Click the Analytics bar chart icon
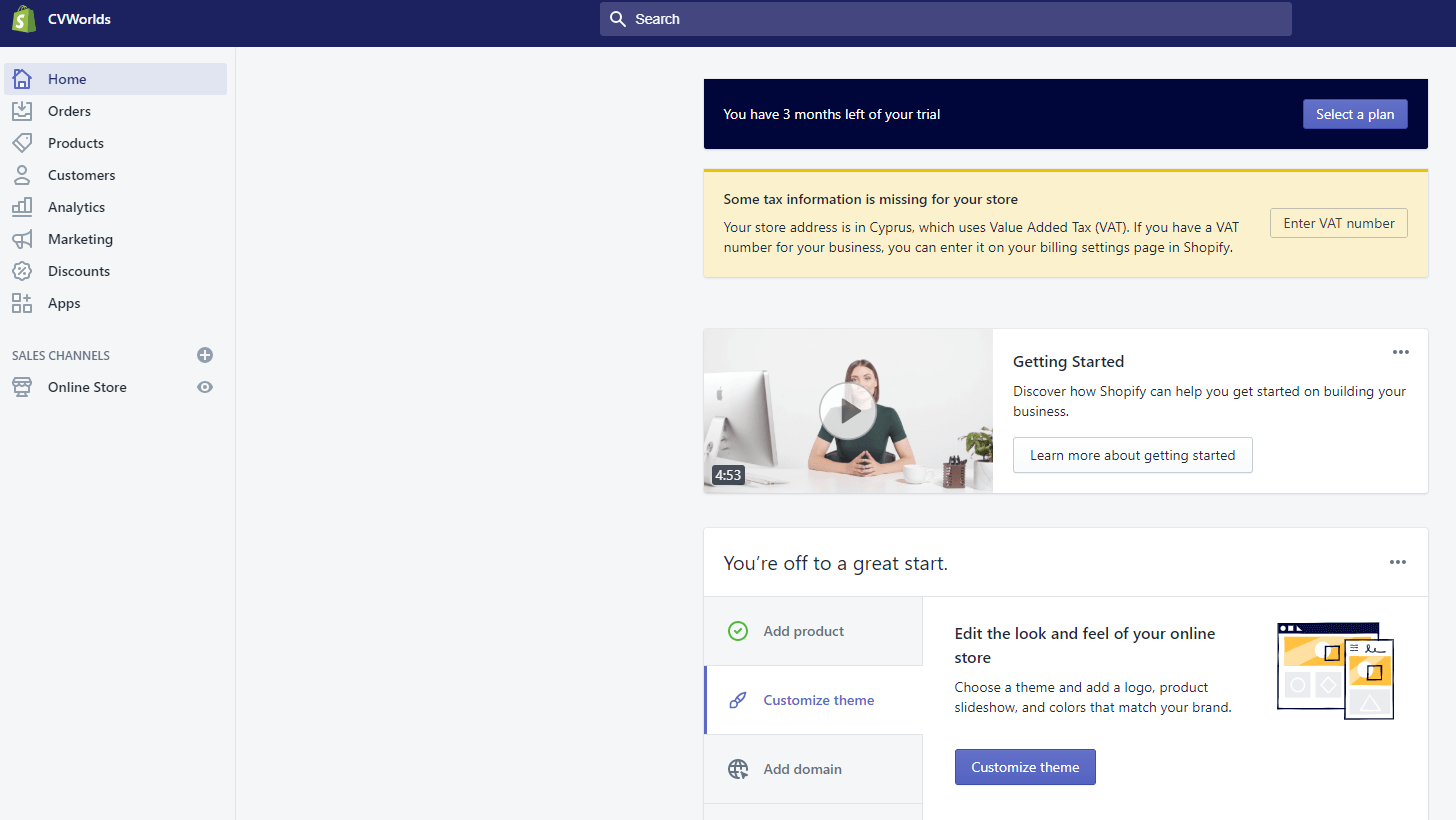1456x820 pixels. click(x=22, y=207)
